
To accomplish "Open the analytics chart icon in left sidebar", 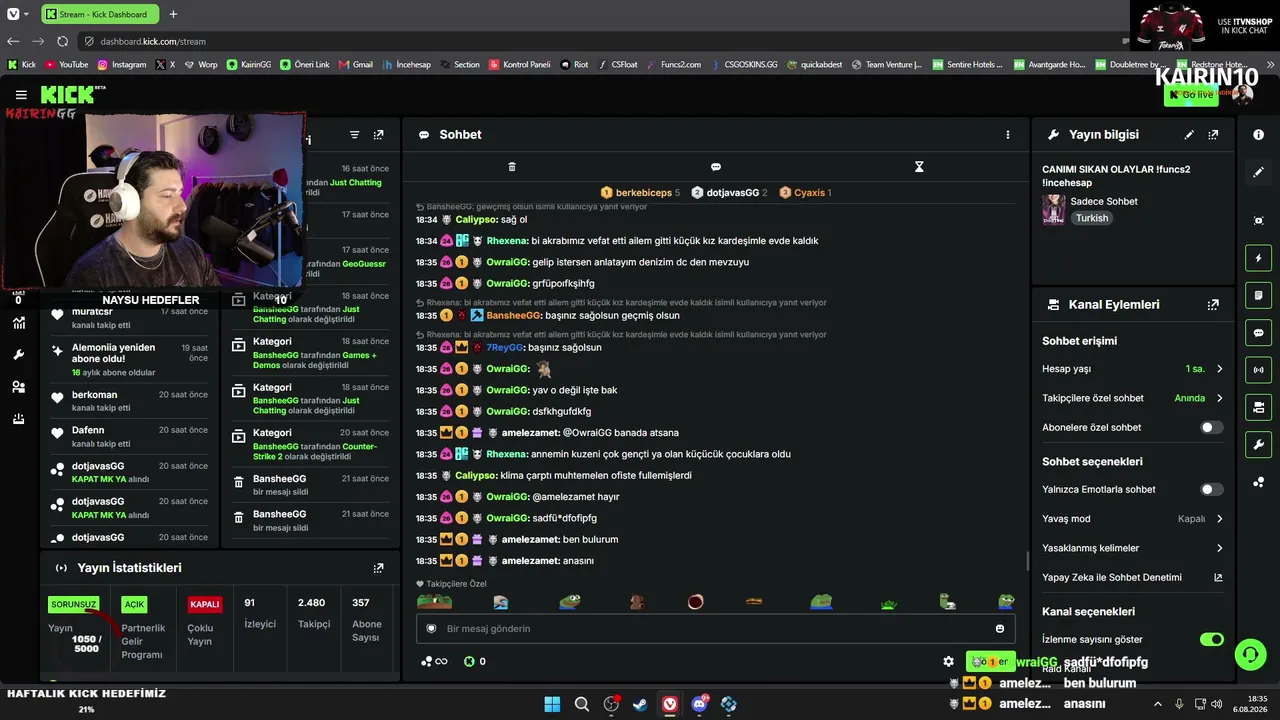I will coord(18,323).
